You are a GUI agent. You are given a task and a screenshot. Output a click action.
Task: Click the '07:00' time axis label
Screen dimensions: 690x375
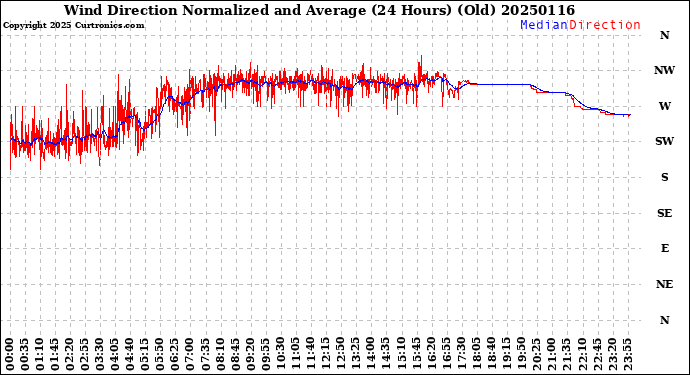pyautogui.click(x=189, y=354)
